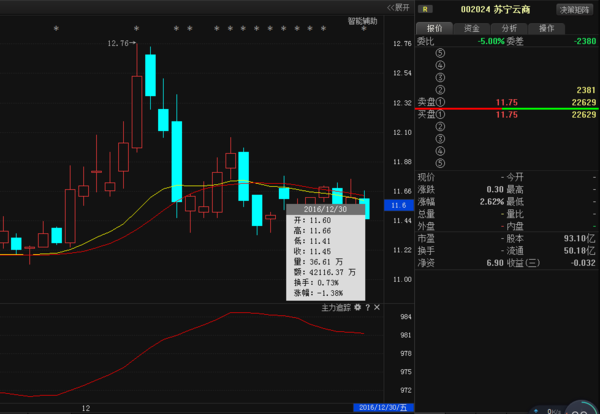Click the star marker above the 12.76 candle
Image resolution: width=600 pixels, height=414 pixels.
pyautogui.click(x=136, y=29)
